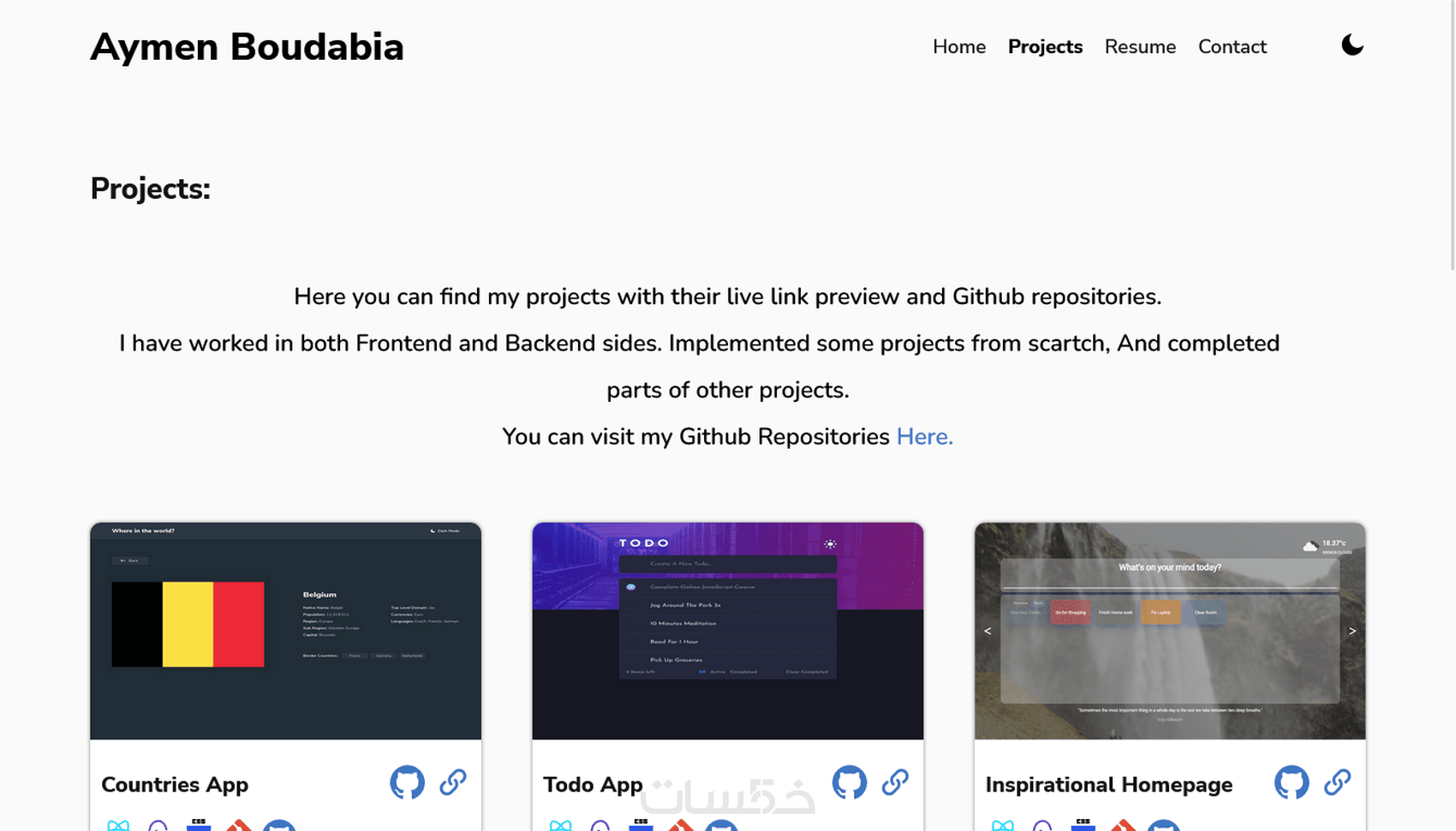Click the Countries App Belgium preview thumbnail
Image resolution: width=1456 pixels, height=831 pixels.
click(285, 631)
